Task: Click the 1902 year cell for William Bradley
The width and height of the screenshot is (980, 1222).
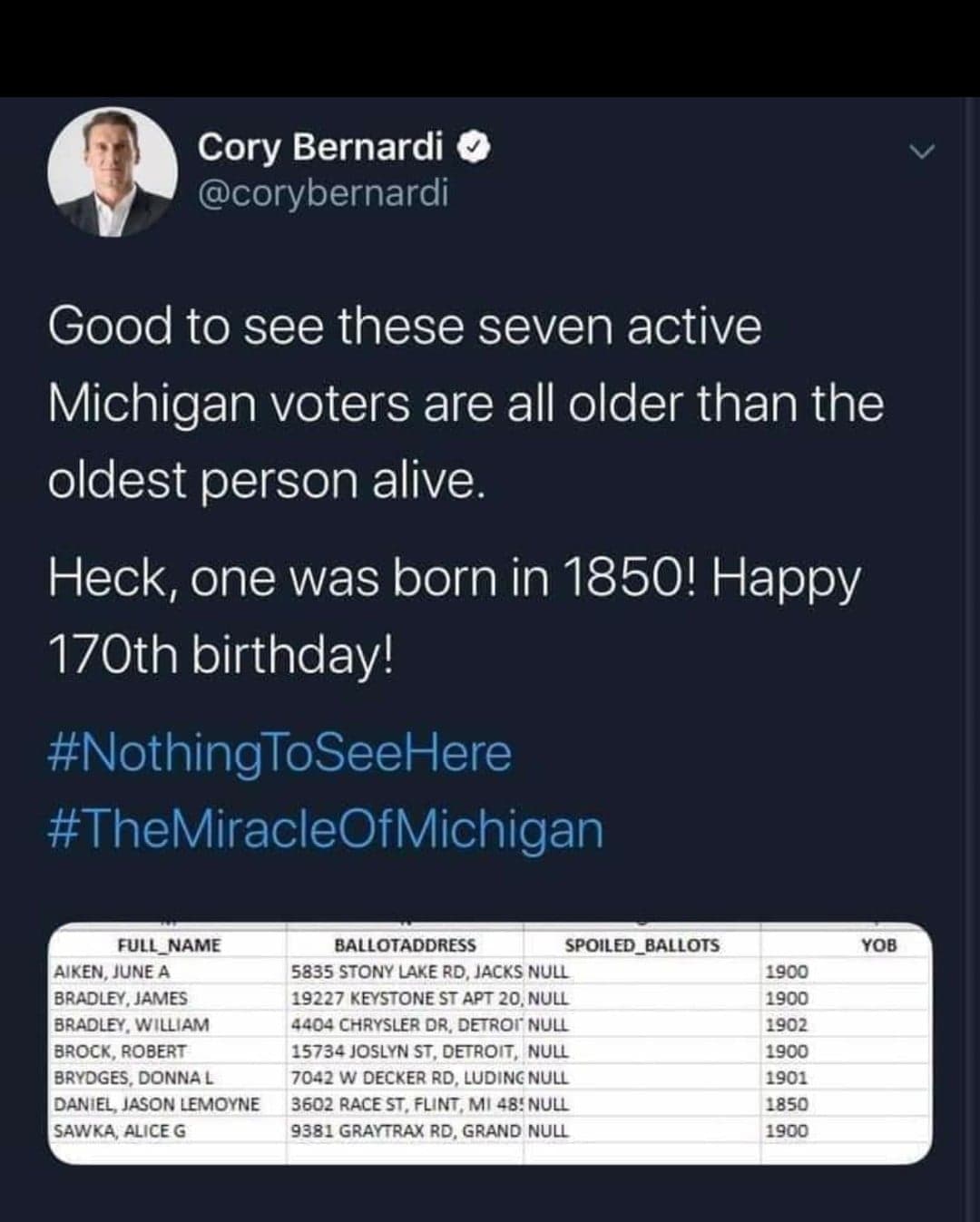Action: (x=787, y=1024)
